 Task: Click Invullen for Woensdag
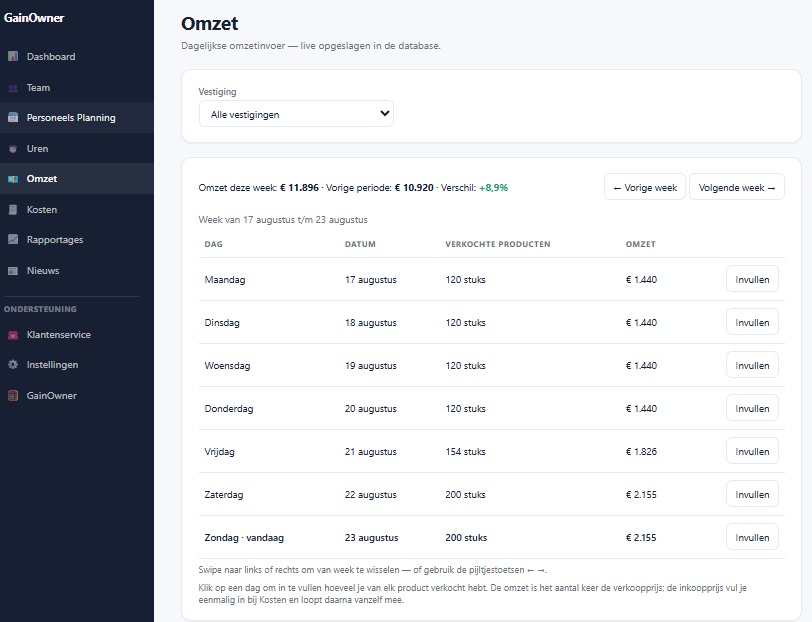pyautogui.click(x=752, y=365)
